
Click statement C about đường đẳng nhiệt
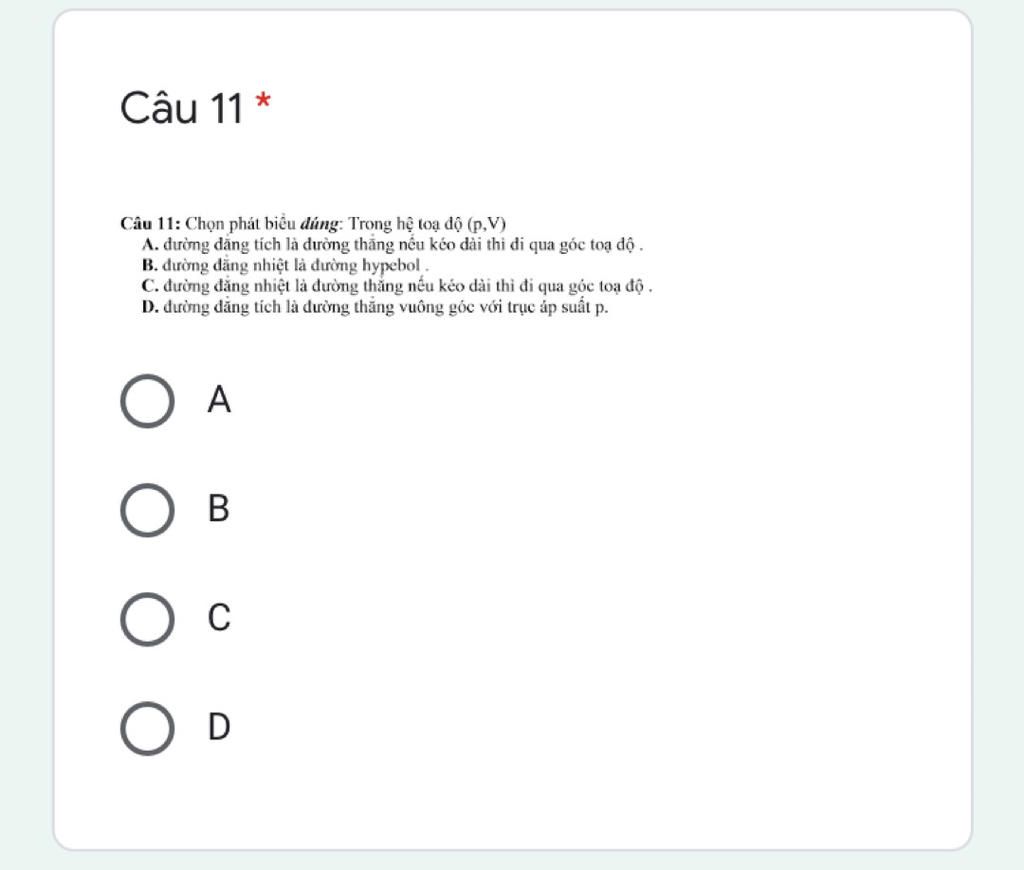tap(396, 286)
